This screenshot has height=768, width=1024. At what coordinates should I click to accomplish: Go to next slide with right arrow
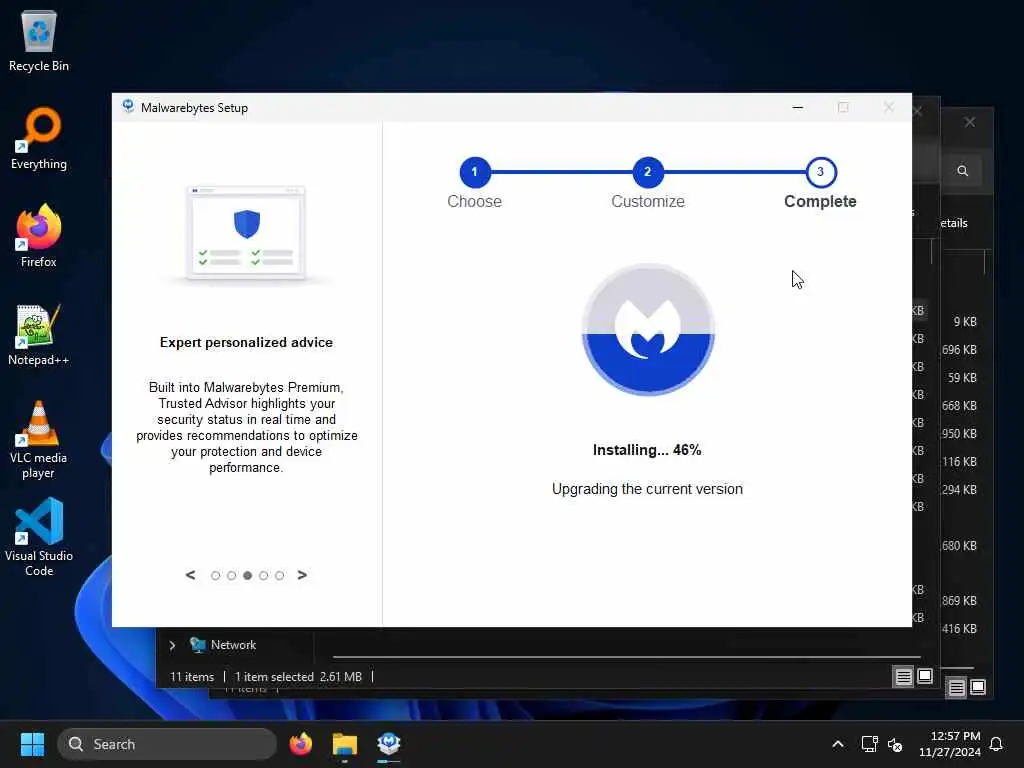click(302, 575)
